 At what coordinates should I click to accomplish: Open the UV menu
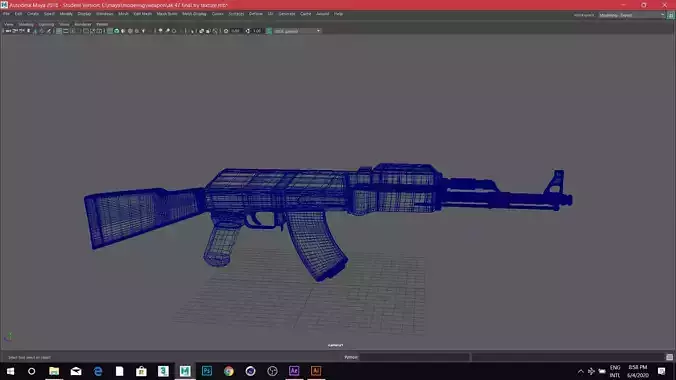pos(270,14)
